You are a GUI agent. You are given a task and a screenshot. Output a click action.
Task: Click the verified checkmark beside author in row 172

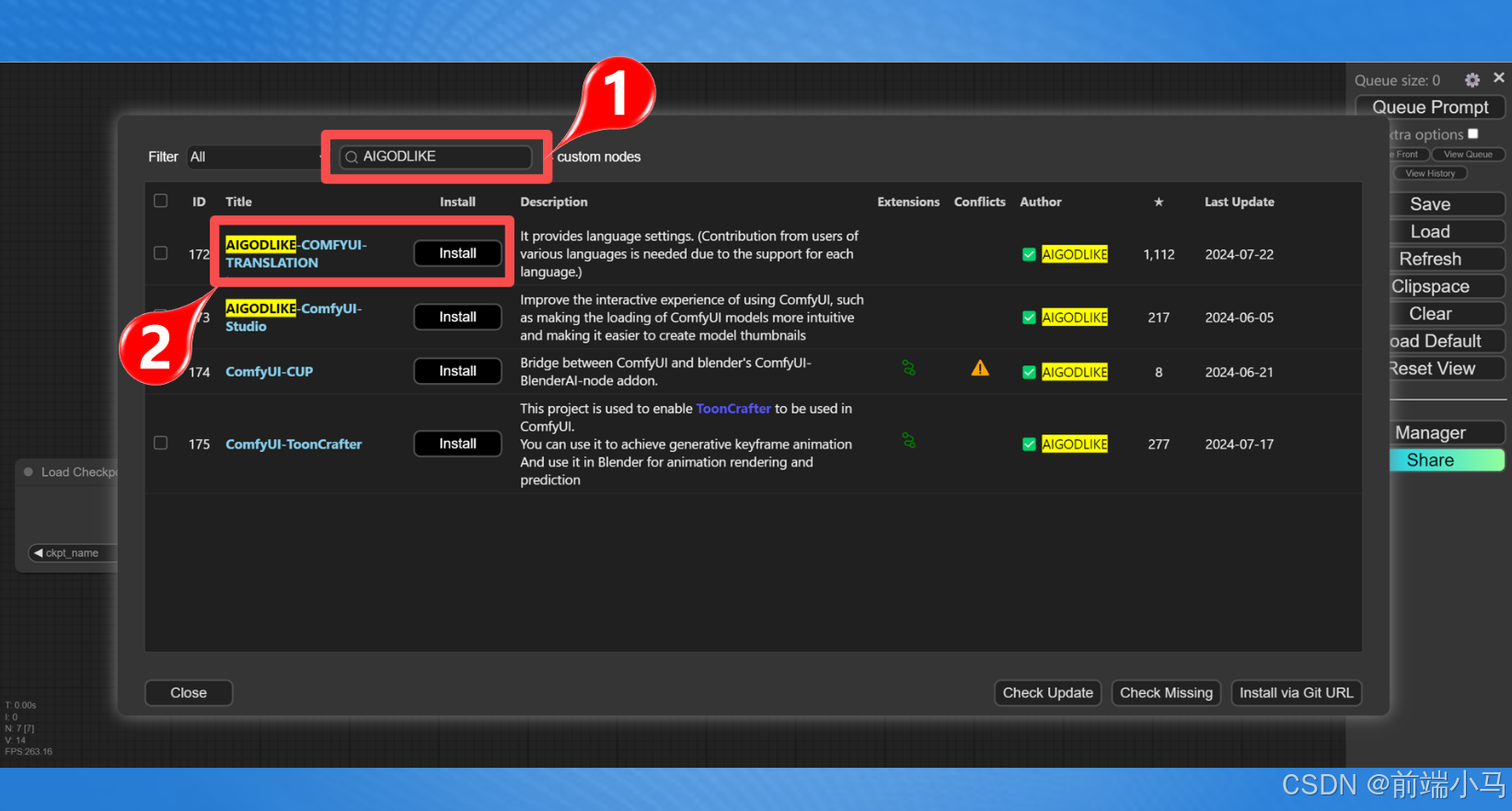pos(1029,255)
